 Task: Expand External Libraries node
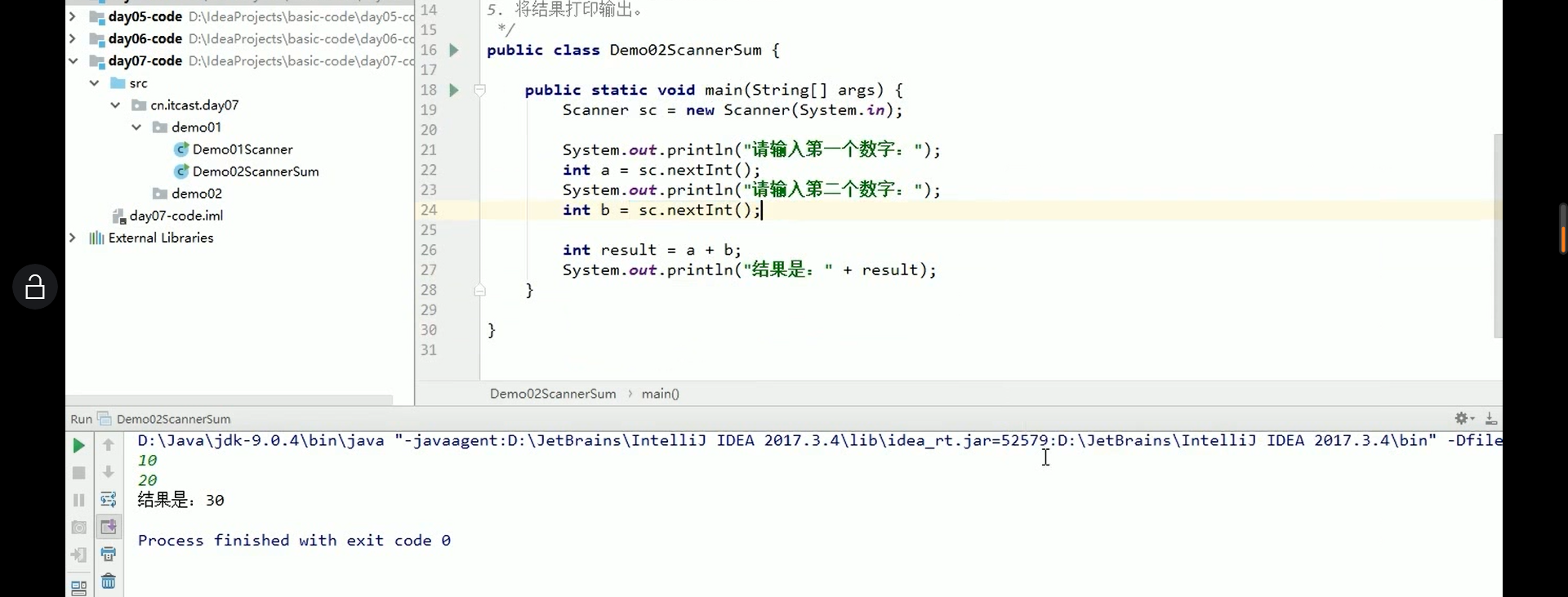click(72, 238)
